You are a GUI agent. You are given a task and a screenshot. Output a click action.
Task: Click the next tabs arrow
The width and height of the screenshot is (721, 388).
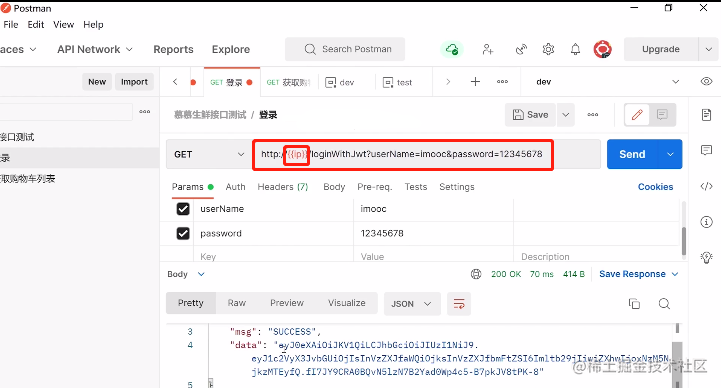(x=448, y=82)
